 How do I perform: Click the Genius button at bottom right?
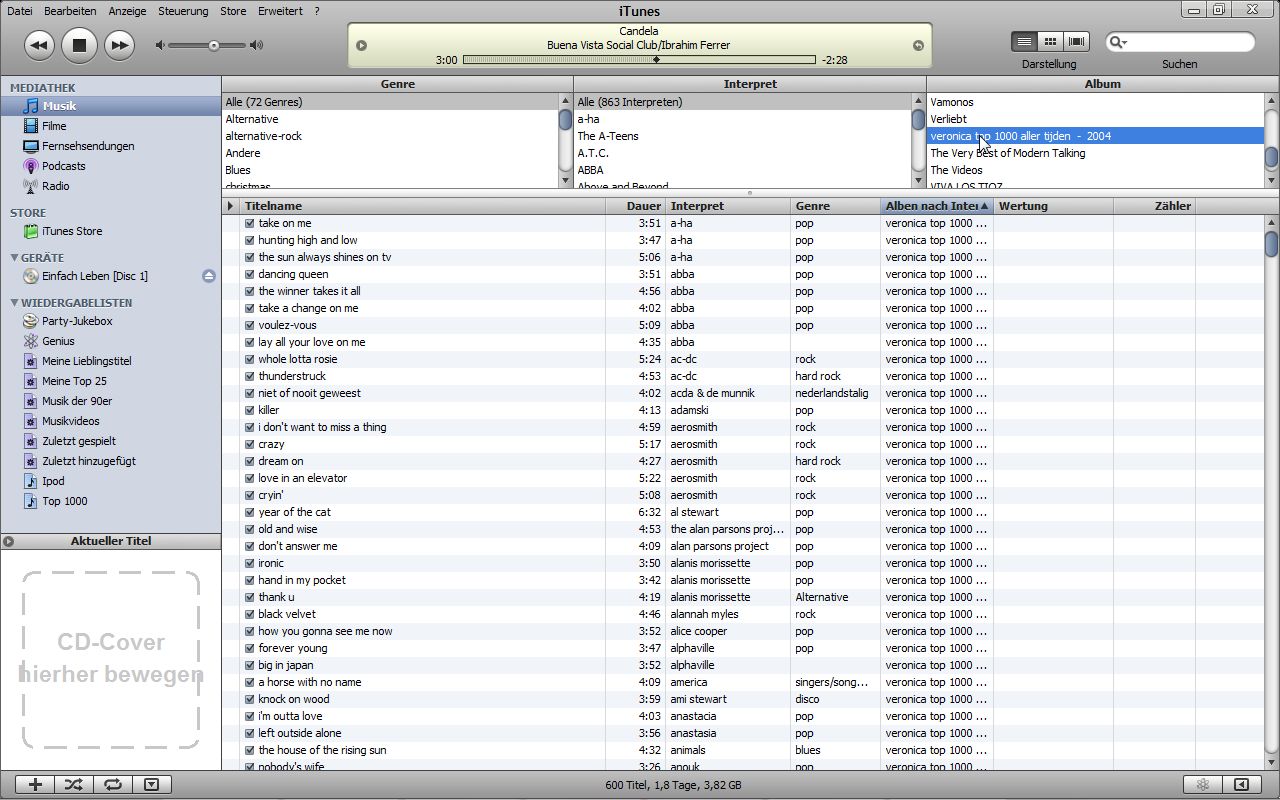(x=1203, y=785)
